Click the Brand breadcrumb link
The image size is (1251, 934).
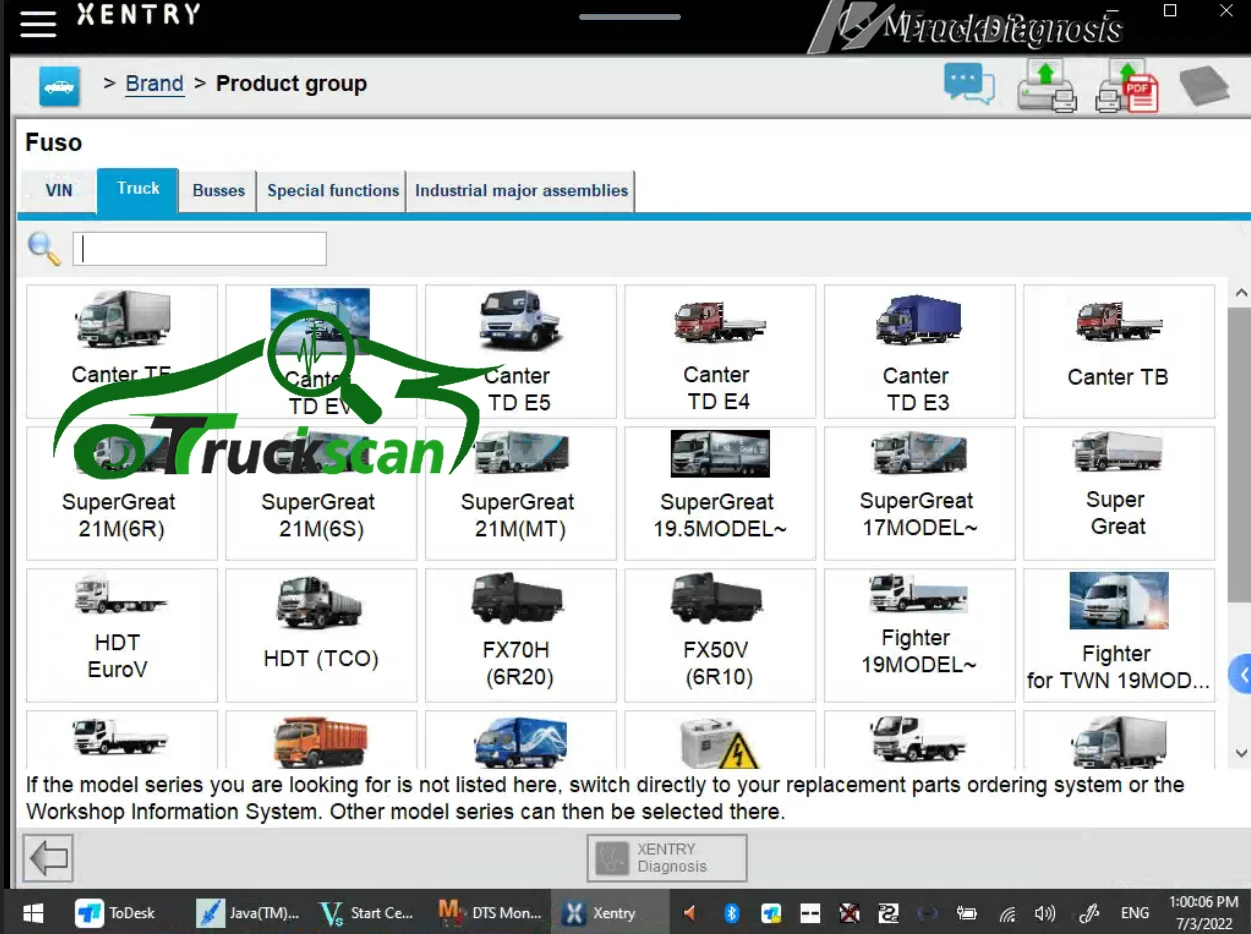[154, 84]
